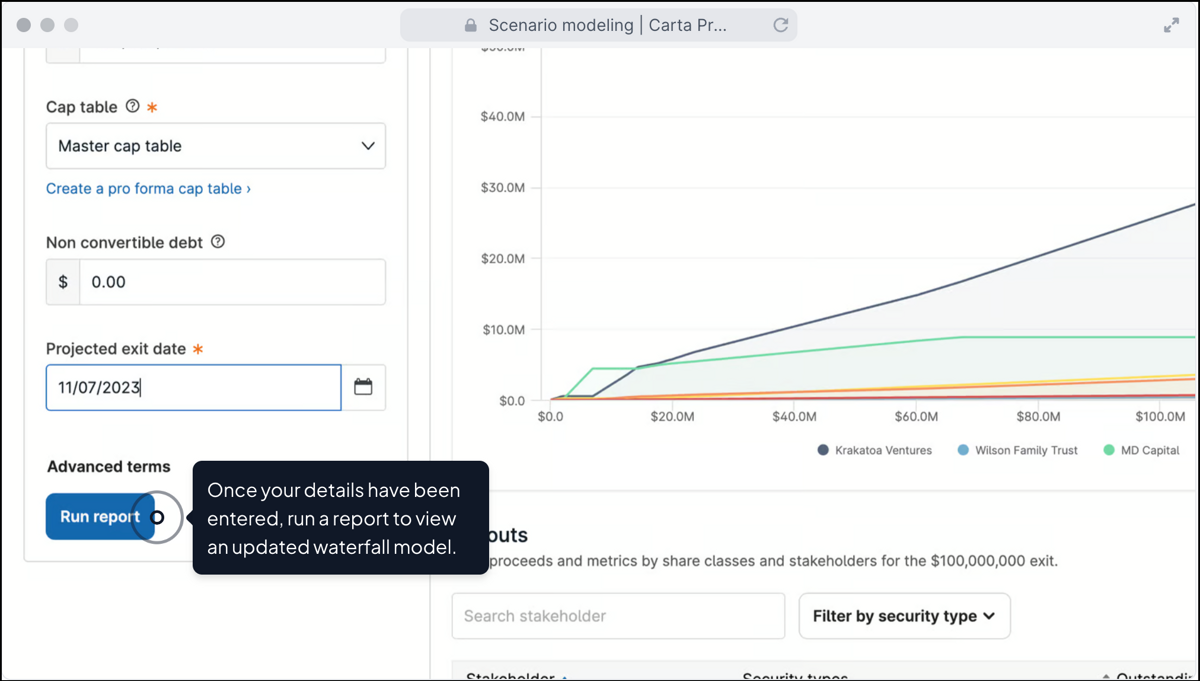Open the Master cap table dropdown
This screenshot has width=1200, height=681.
click(215, 145)
